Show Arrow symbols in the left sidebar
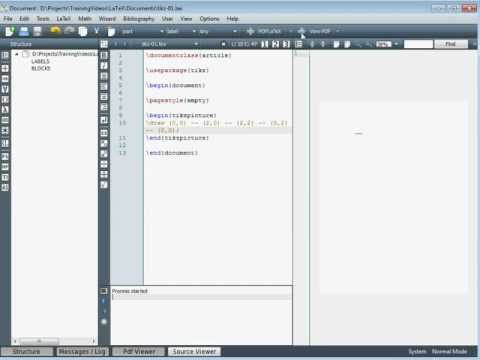 [5, 79]
